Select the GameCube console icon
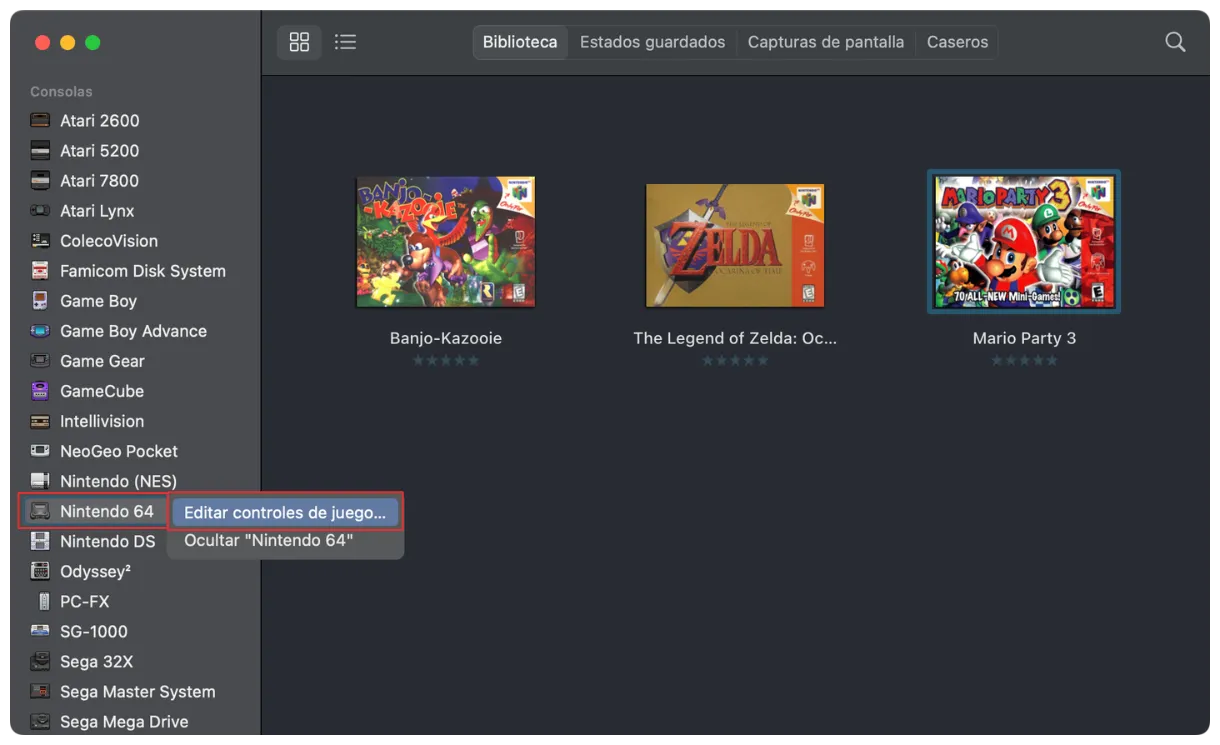Screen dimensions: 1220x745 40,391
